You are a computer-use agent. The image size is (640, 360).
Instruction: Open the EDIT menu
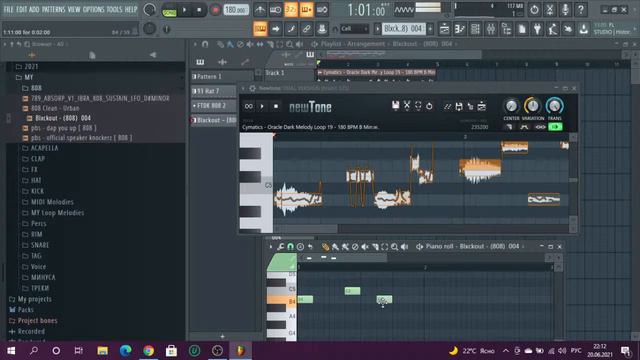click(x=22, y=9)
